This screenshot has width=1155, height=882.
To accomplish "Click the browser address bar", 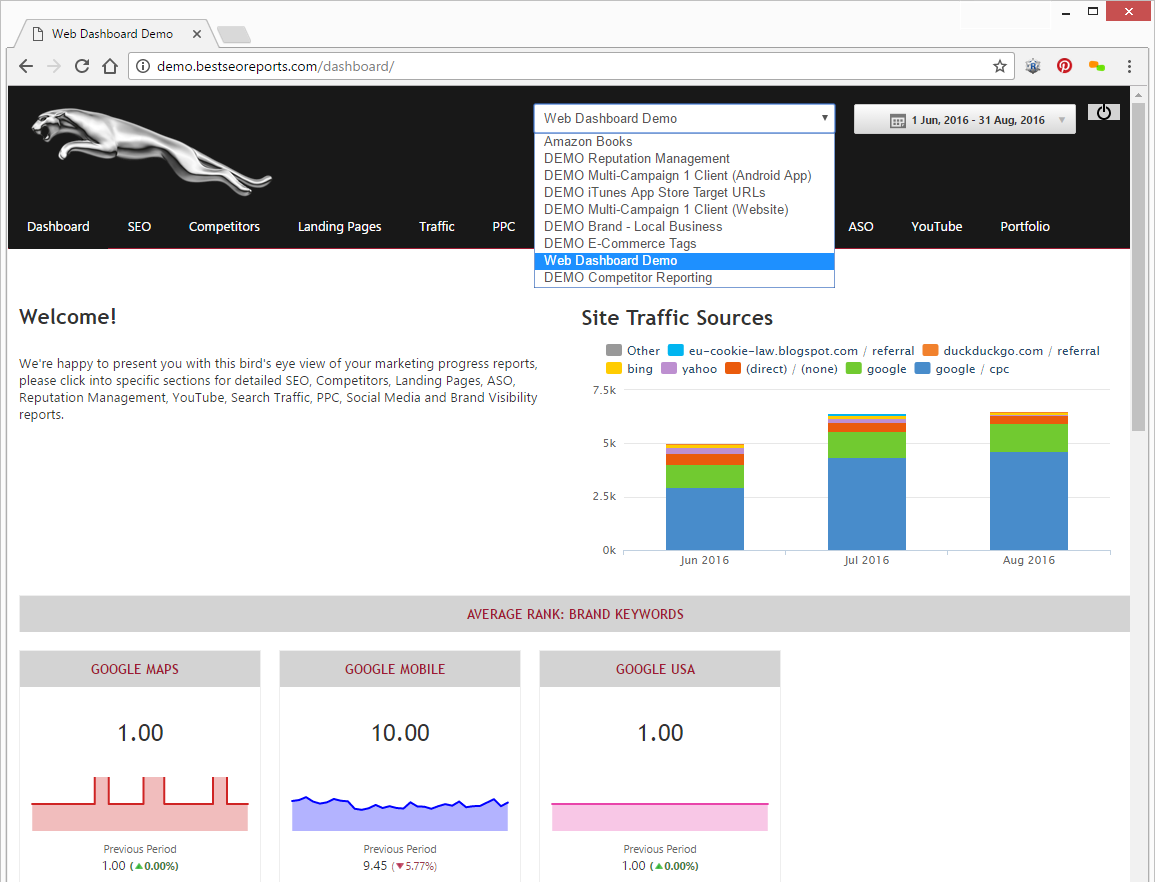I will pos(560,66).
